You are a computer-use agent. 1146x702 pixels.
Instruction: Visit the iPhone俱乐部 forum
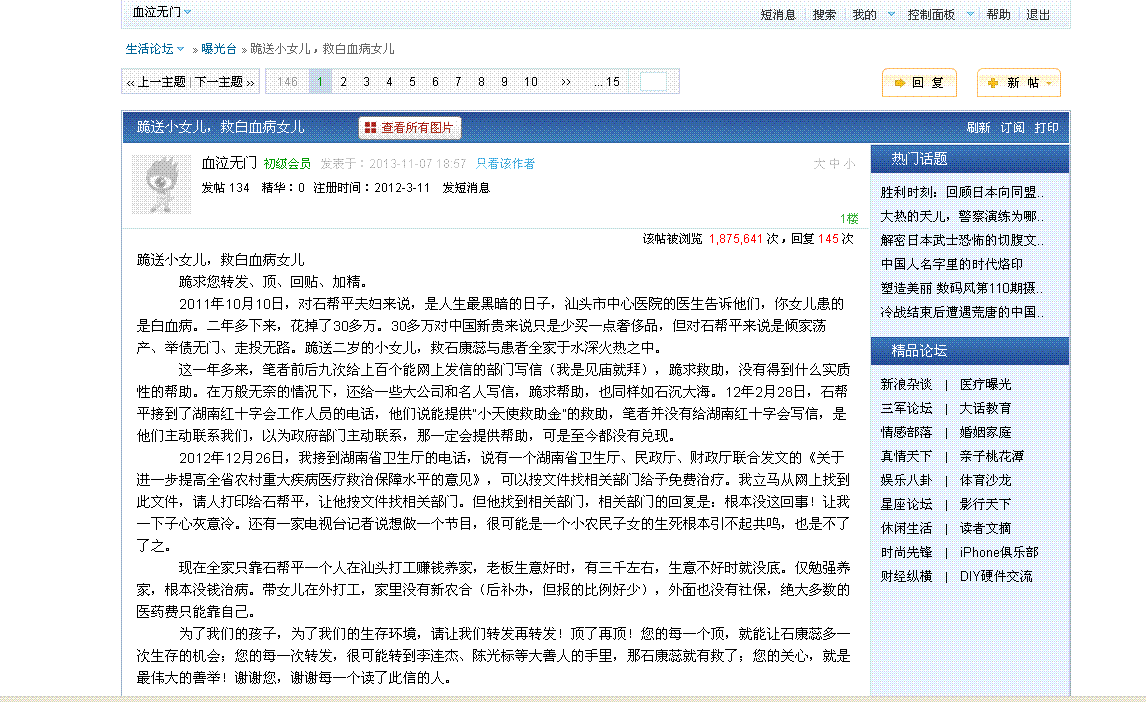click(x=999, y=553)
